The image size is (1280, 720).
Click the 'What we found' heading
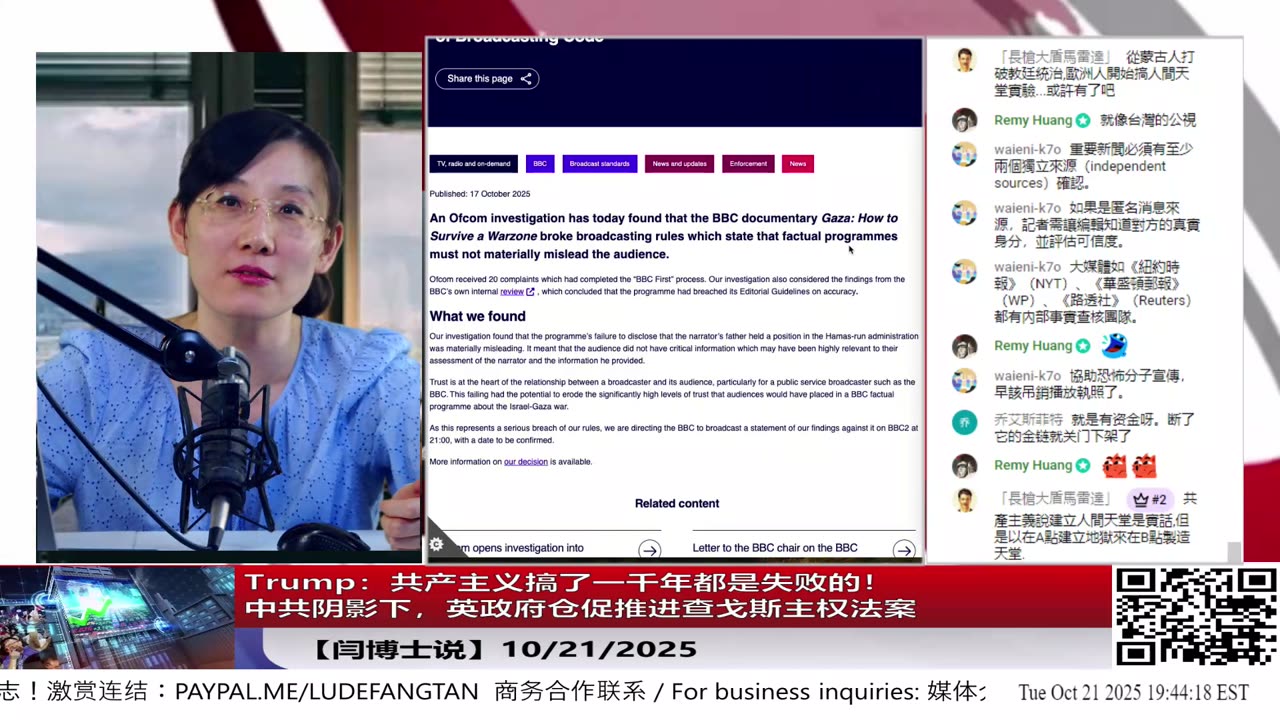(x=478, y=316)
